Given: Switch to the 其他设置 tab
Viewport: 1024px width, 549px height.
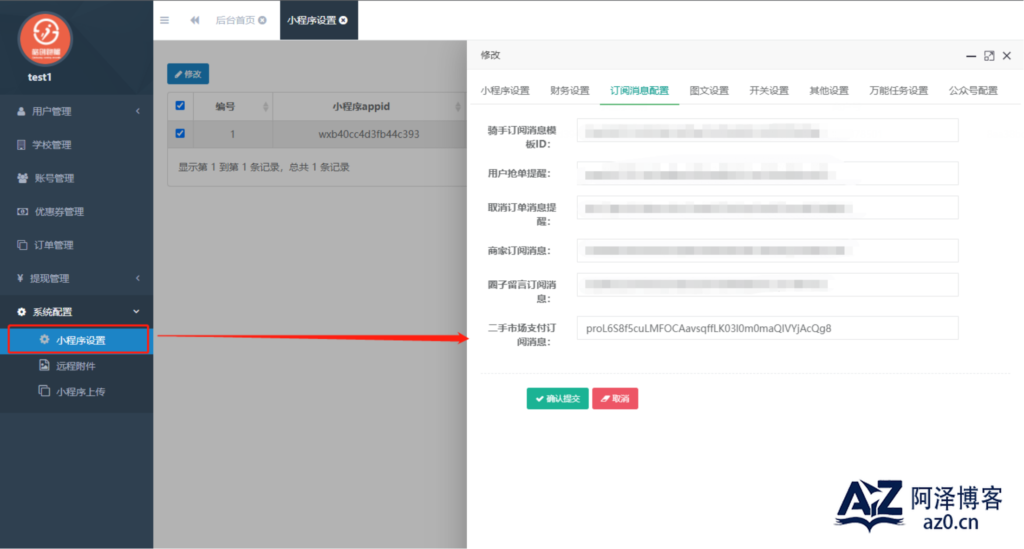Looking at the screenshot, I should click(829, 91).
